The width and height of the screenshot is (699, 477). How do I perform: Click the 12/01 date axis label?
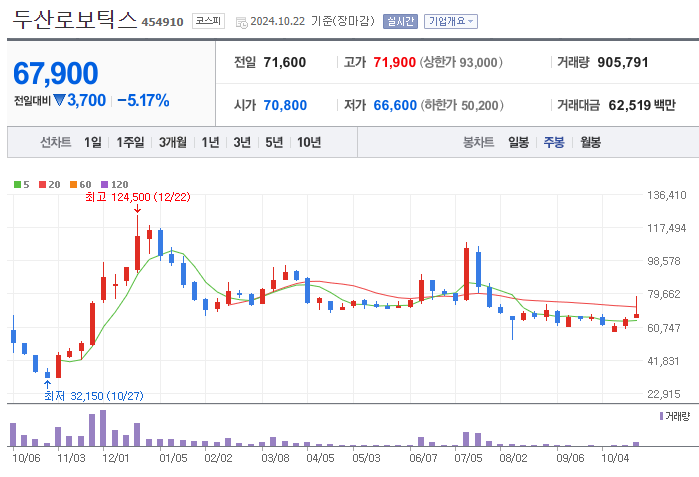pyautogui.click(x=115, y=458)
